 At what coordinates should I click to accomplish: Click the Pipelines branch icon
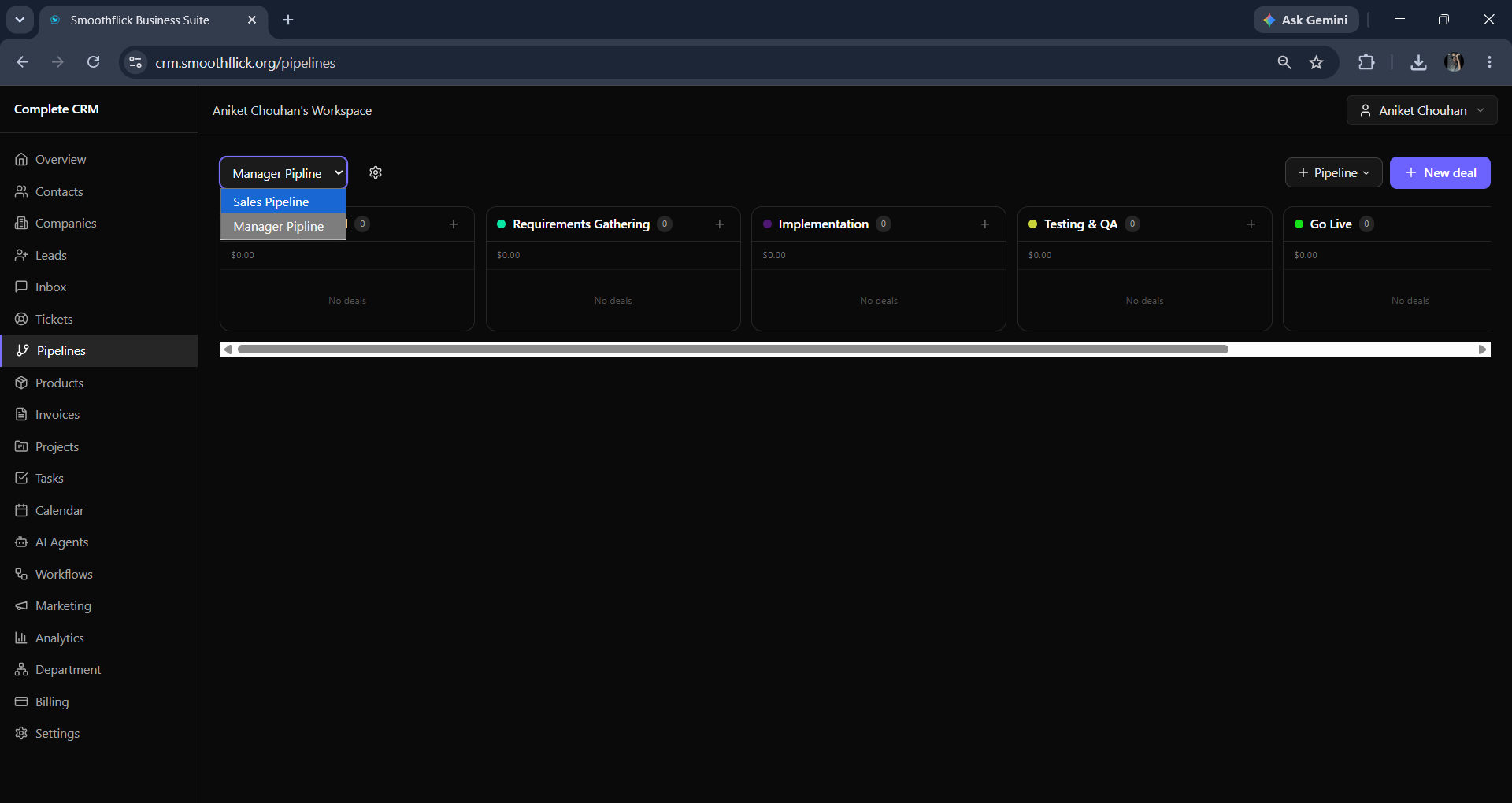(x=23, y=350)
